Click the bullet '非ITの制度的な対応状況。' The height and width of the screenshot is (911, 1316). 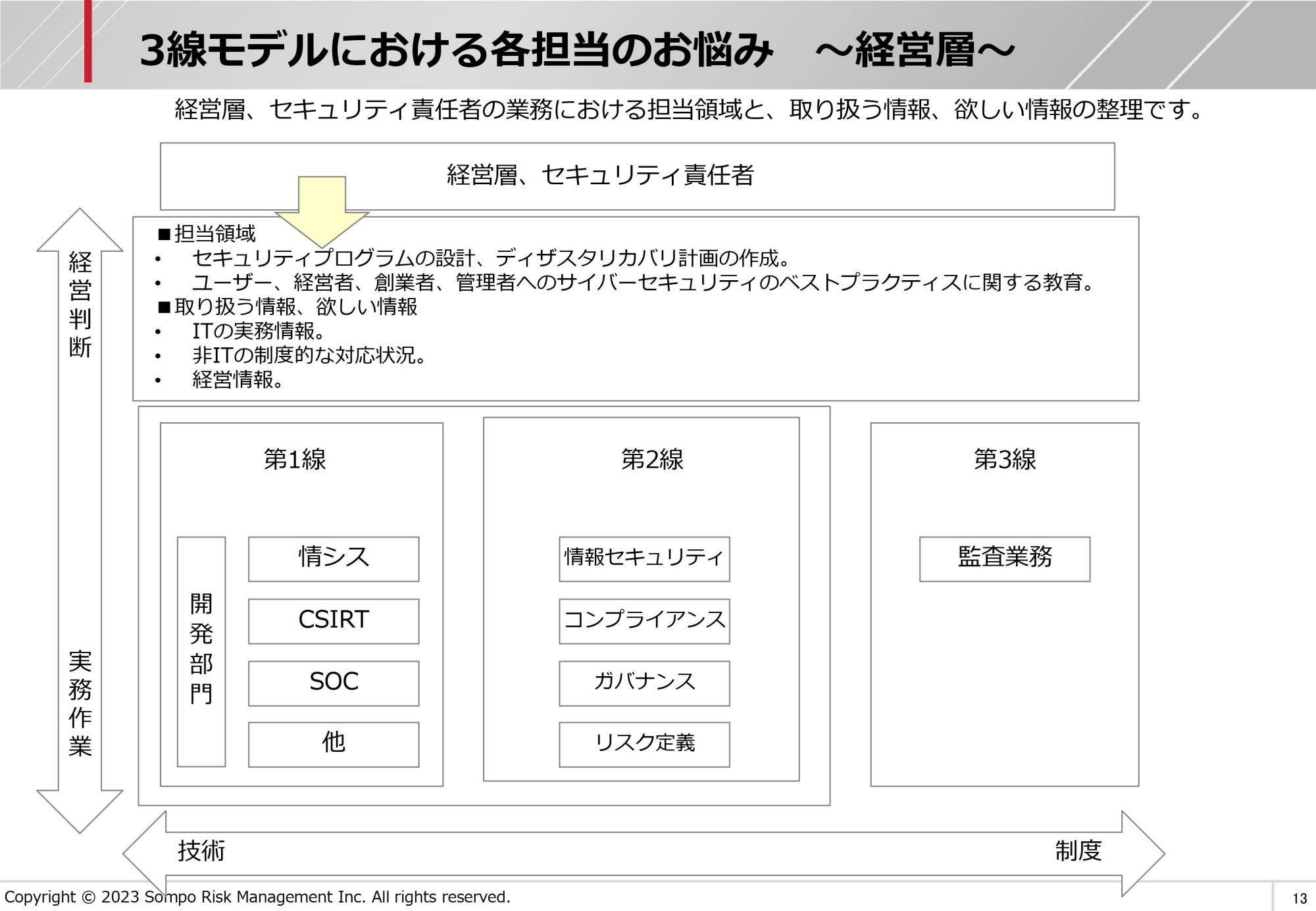click(x=309, y=355)
